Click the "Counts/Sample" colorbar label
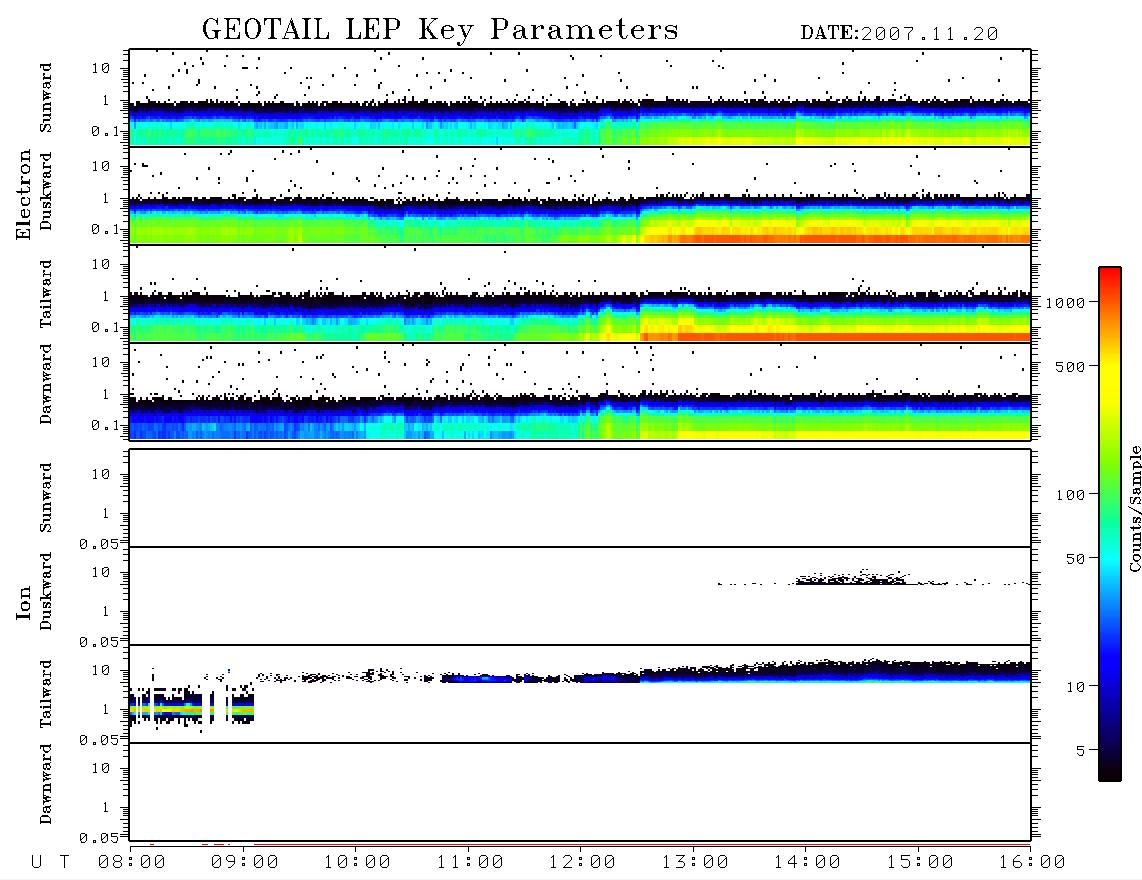 [1134, 508]
